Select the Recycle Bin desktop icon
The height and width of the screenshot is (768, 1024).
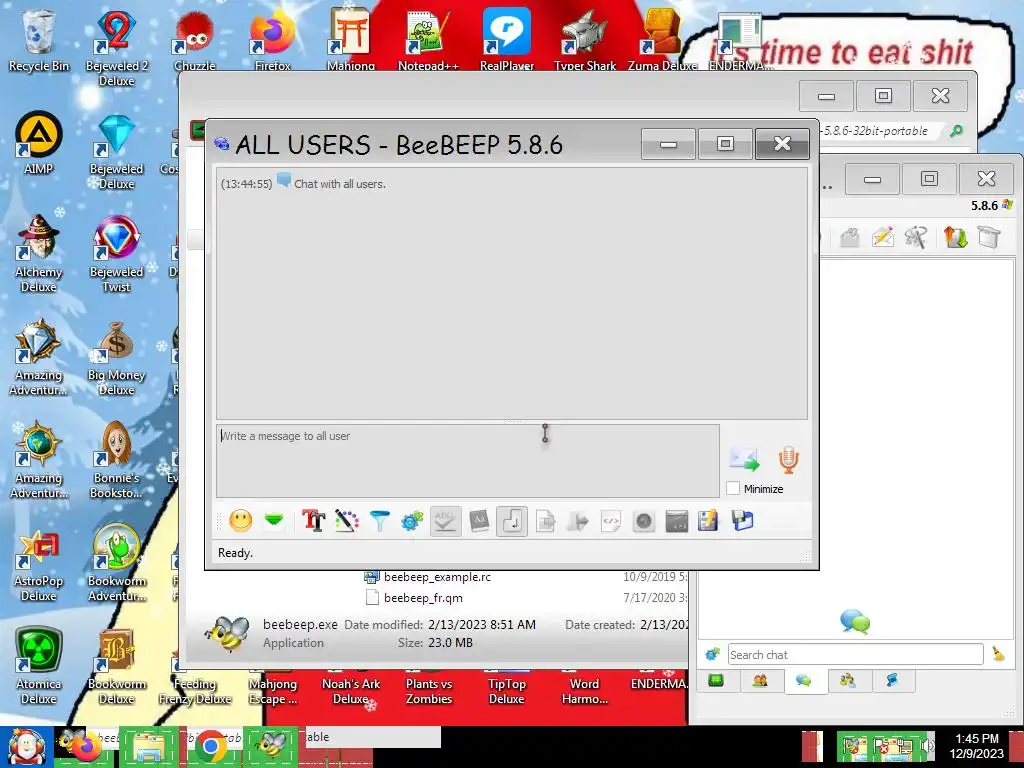[39, 40]
